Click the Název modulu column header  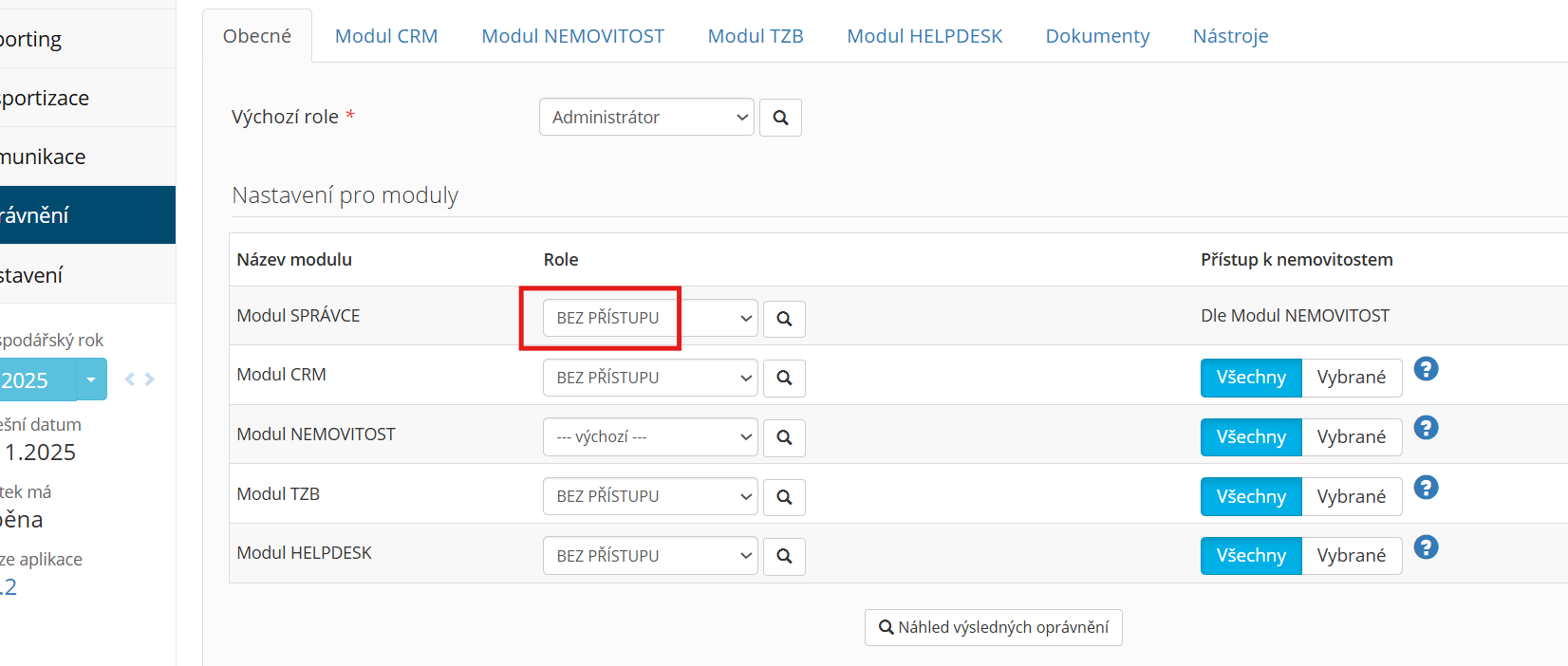coord(294,259)
